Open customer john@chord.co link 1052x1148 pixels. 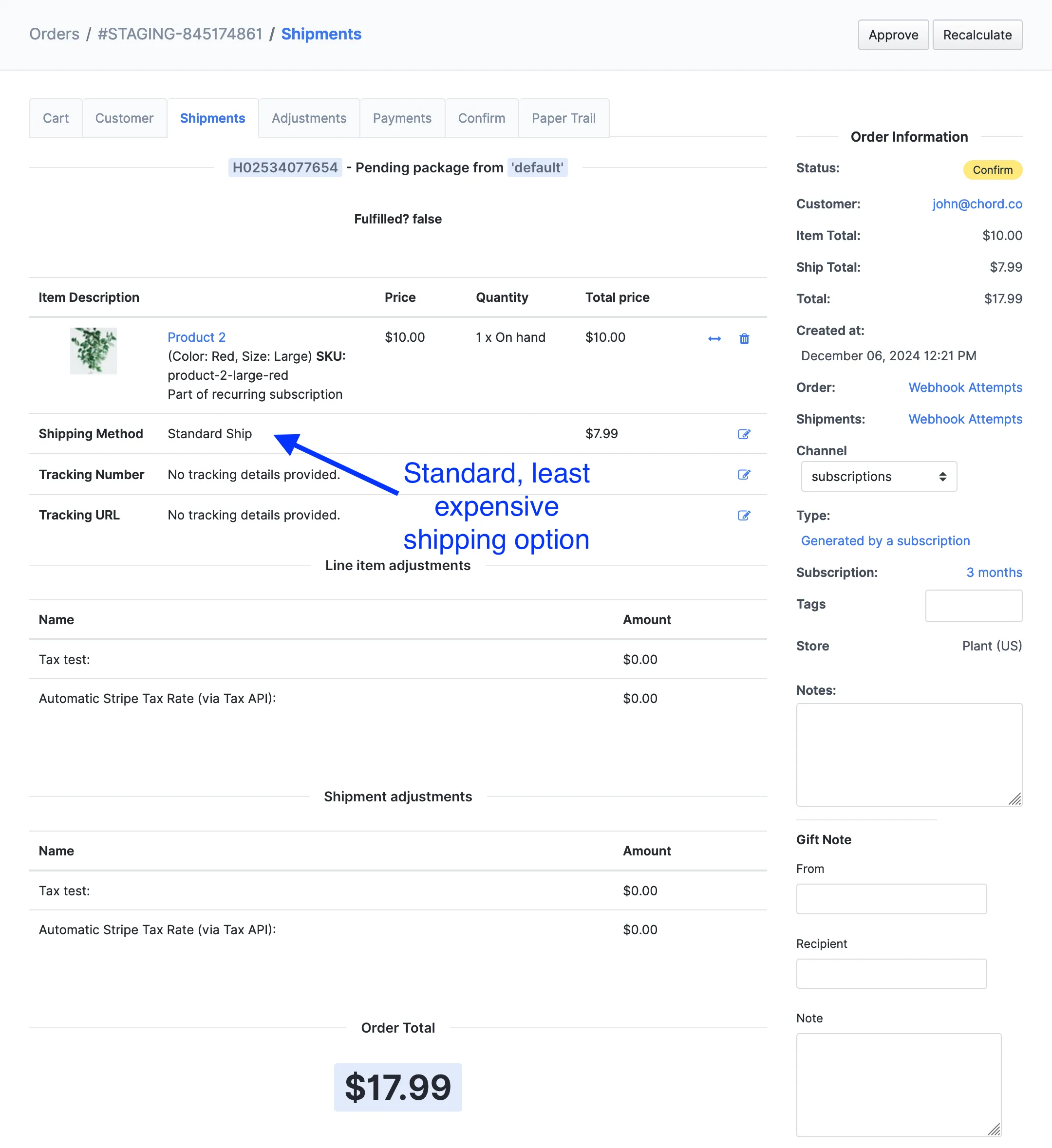click(977, 204)
